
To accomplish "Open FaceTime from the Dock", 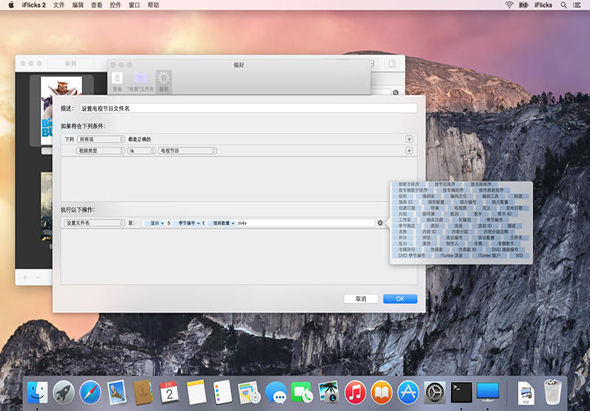I will (302, 392).
